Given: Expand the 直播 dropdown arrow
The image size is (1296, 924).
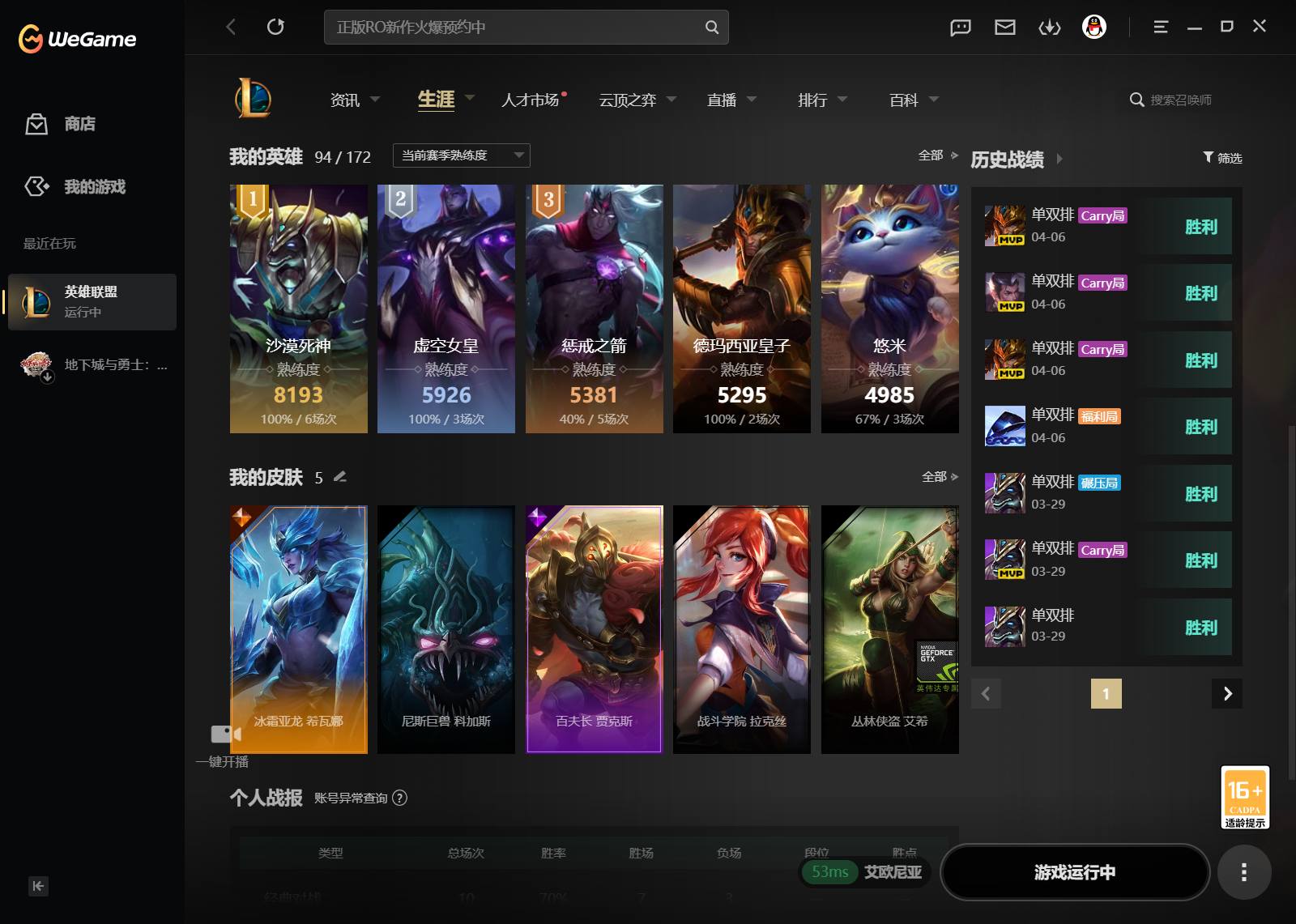Looking at the screenshot, I should click(752, 99).
